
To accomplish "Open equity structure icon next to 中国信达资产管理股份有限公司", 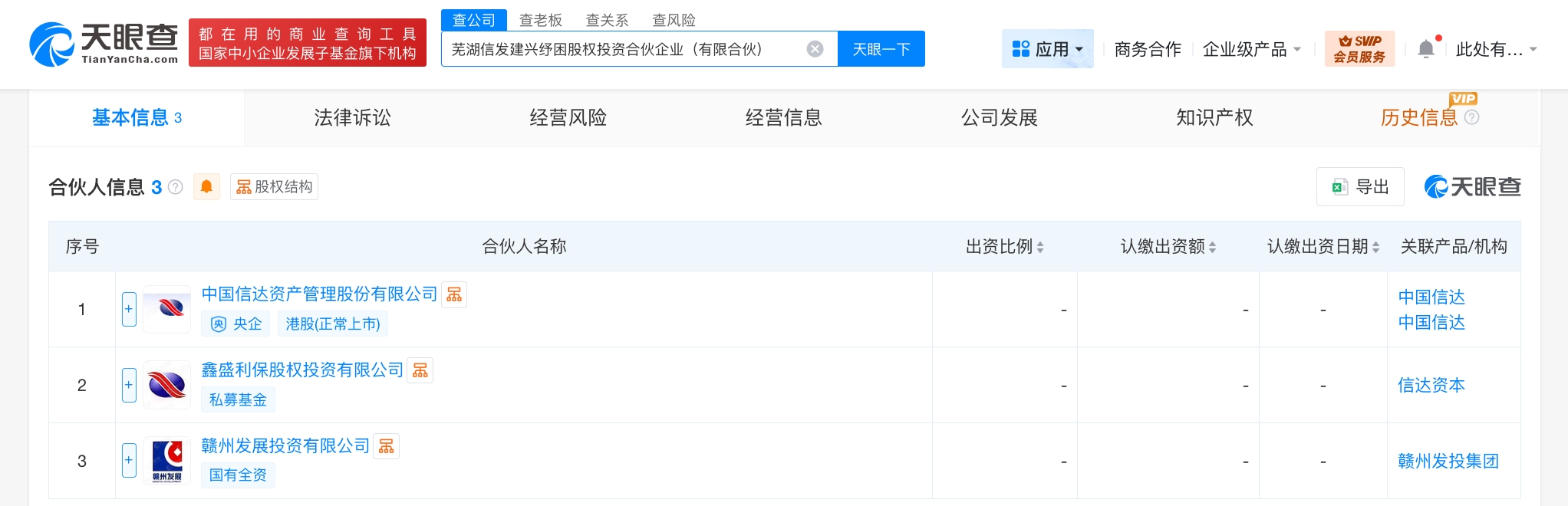I will pos(454,295).
